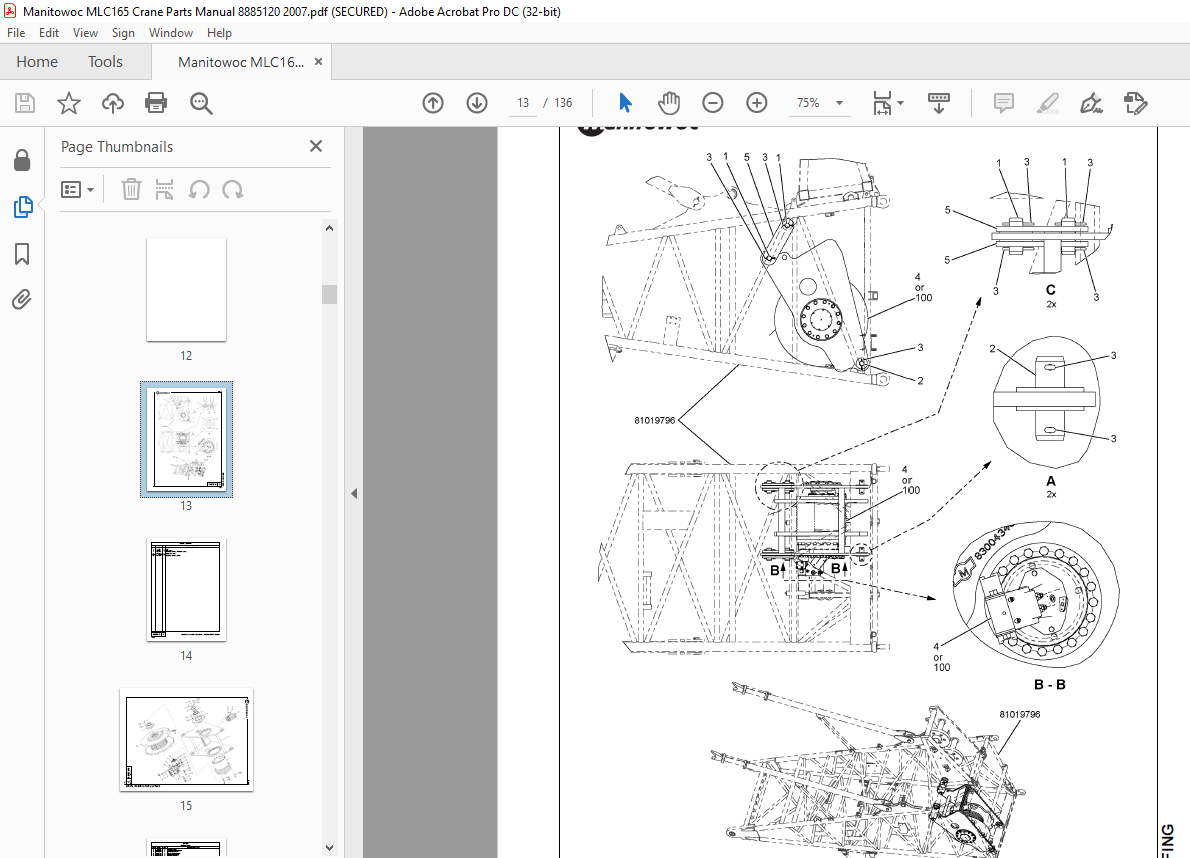Click thumbnail scrollbar down arrow
1190x858 pixels.
click(329, 847)
